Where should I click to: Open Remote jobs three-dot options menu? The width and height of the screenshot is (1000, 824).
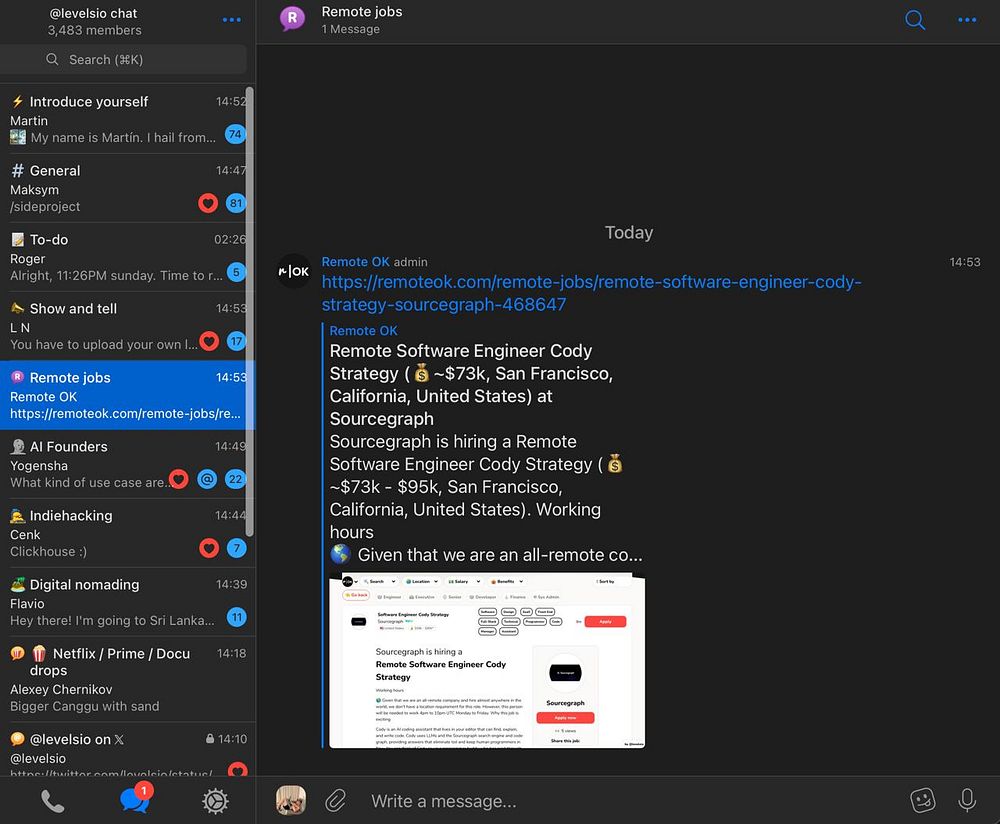click(967, 20)
